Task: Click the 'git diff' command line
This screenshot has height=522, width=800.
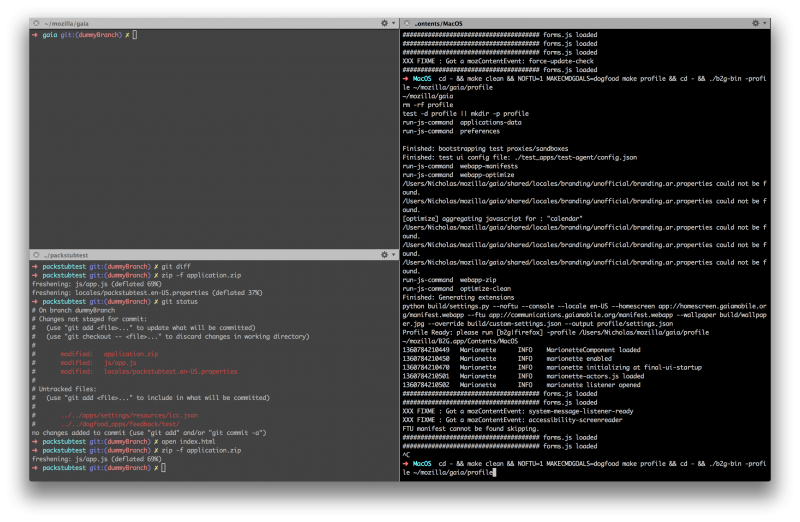Action: click(111, 266)
